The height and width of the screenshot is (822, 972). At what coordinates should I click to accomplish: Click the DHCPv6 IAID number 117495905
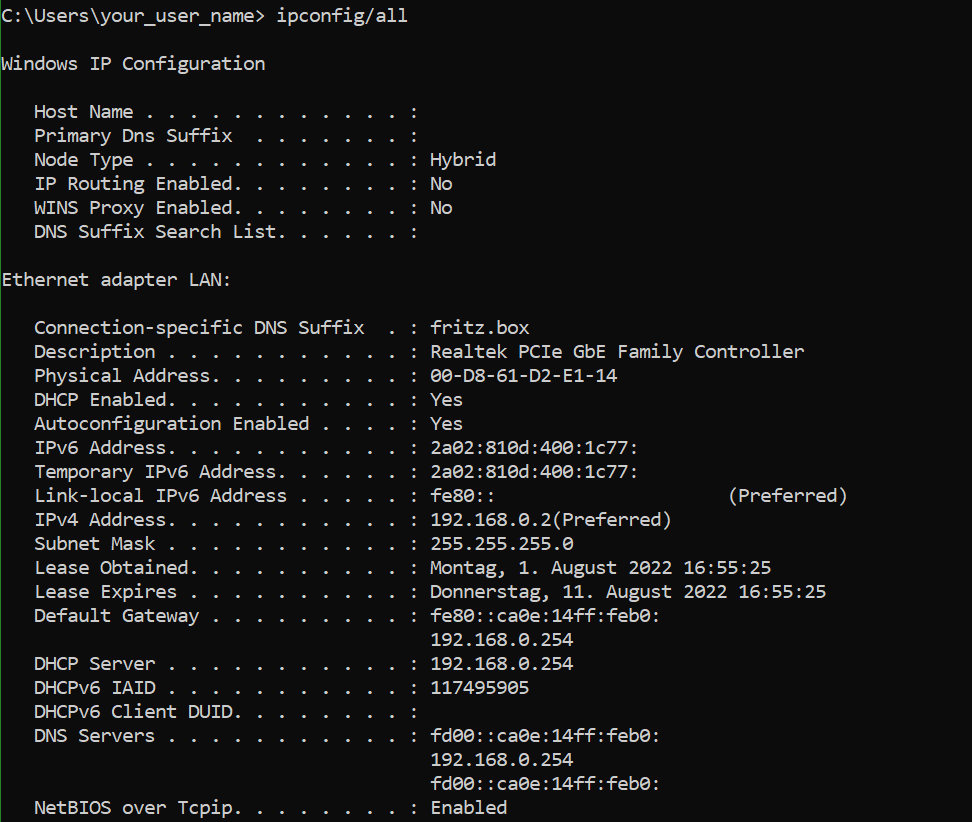click(480, 688)
